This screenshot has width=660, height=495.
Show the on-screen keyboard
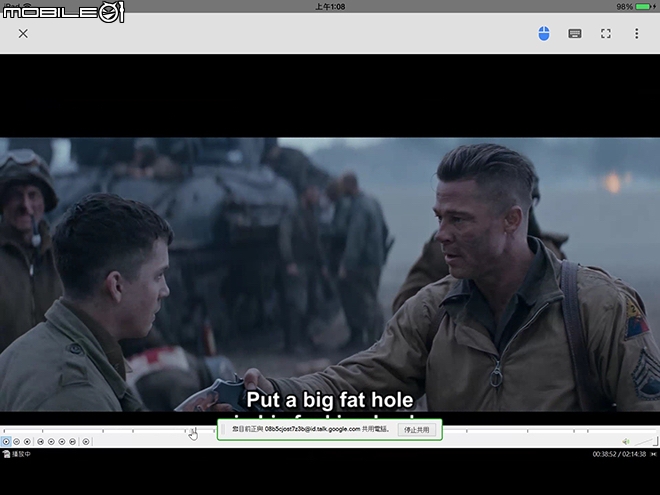point(575,34)
